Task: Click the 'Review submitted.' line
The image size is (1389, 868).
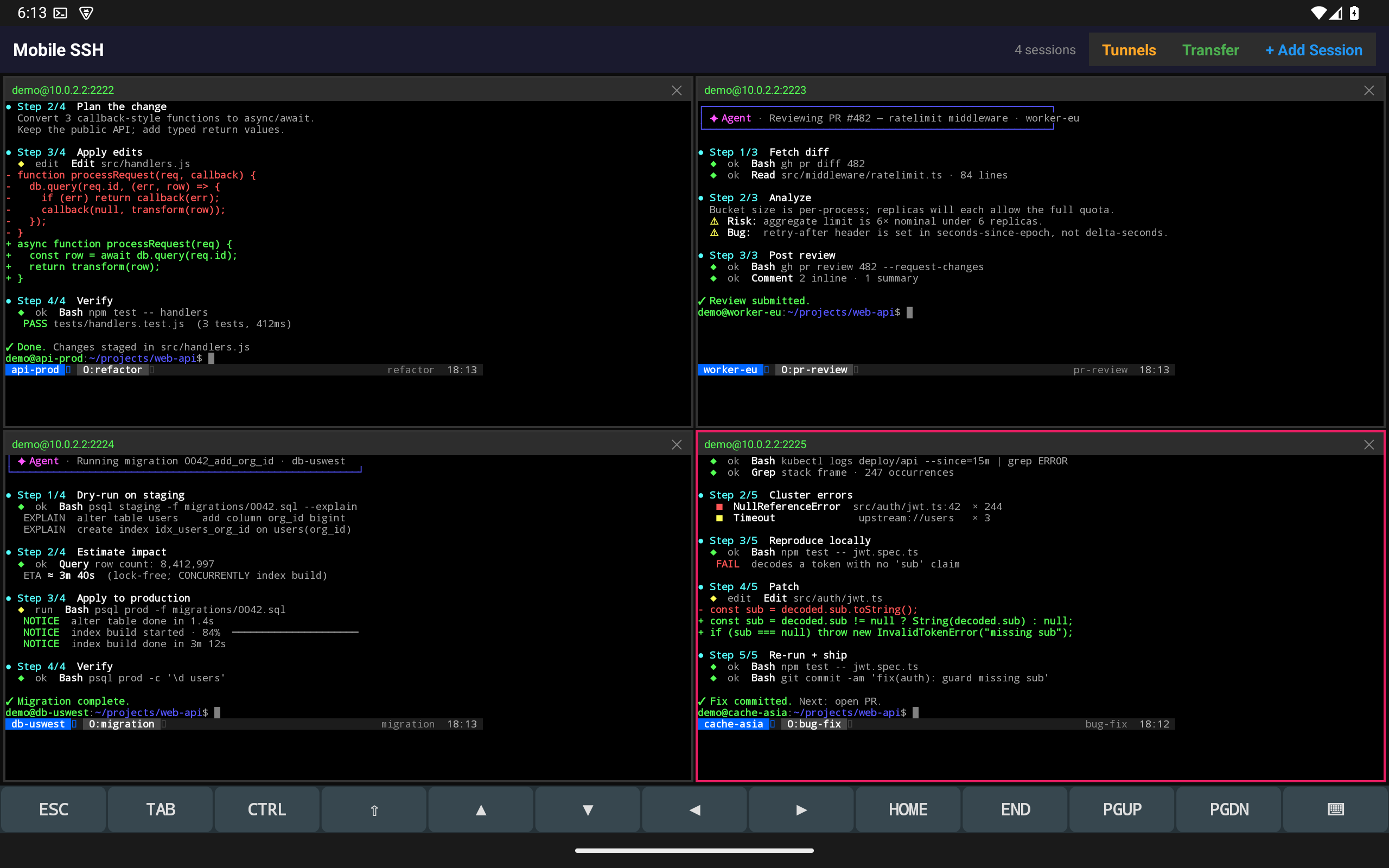Action: [754, 301]
